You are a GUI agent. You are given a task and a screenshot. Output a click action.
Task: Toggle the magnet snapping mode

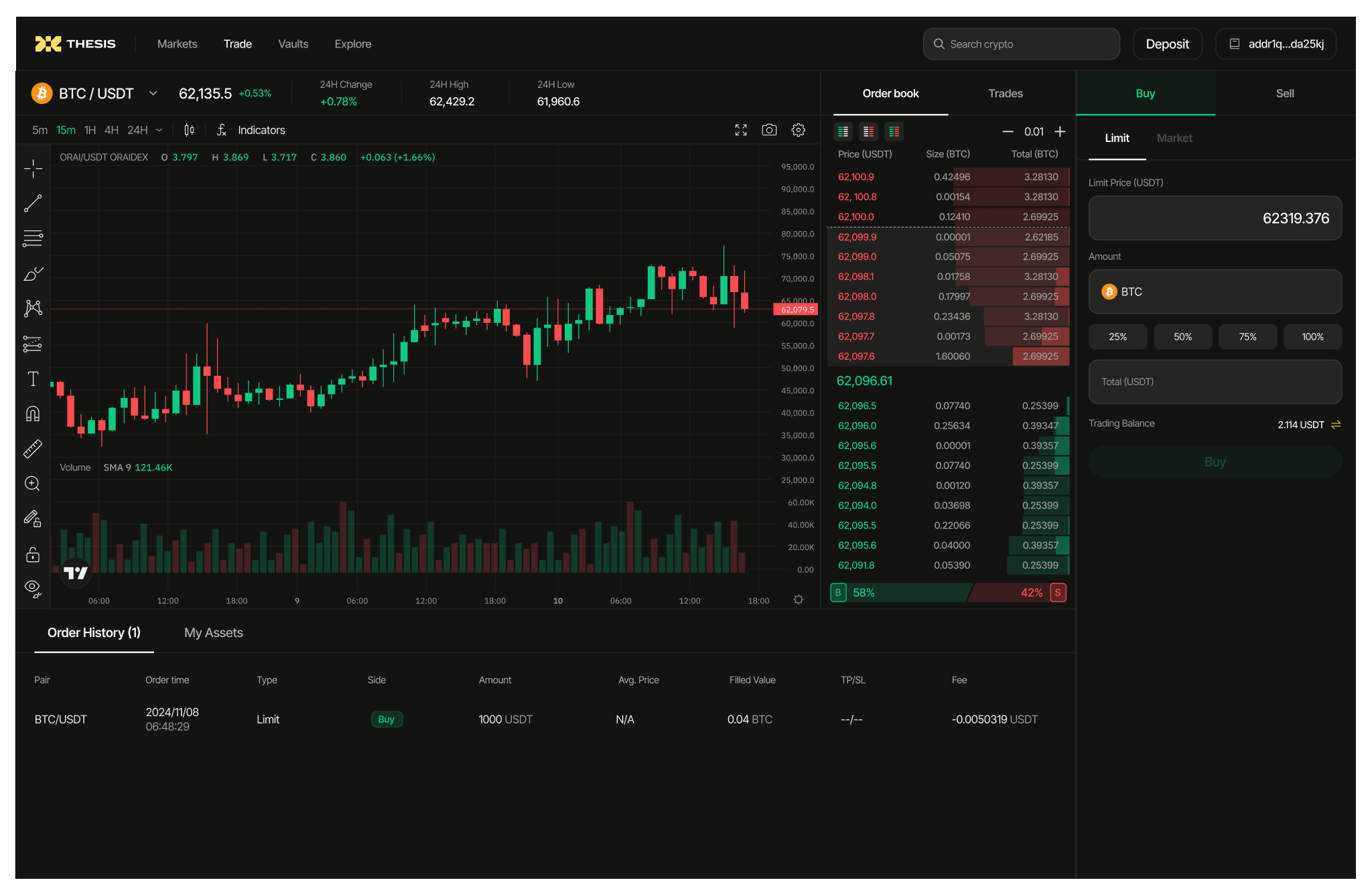(x=33, y=413)
